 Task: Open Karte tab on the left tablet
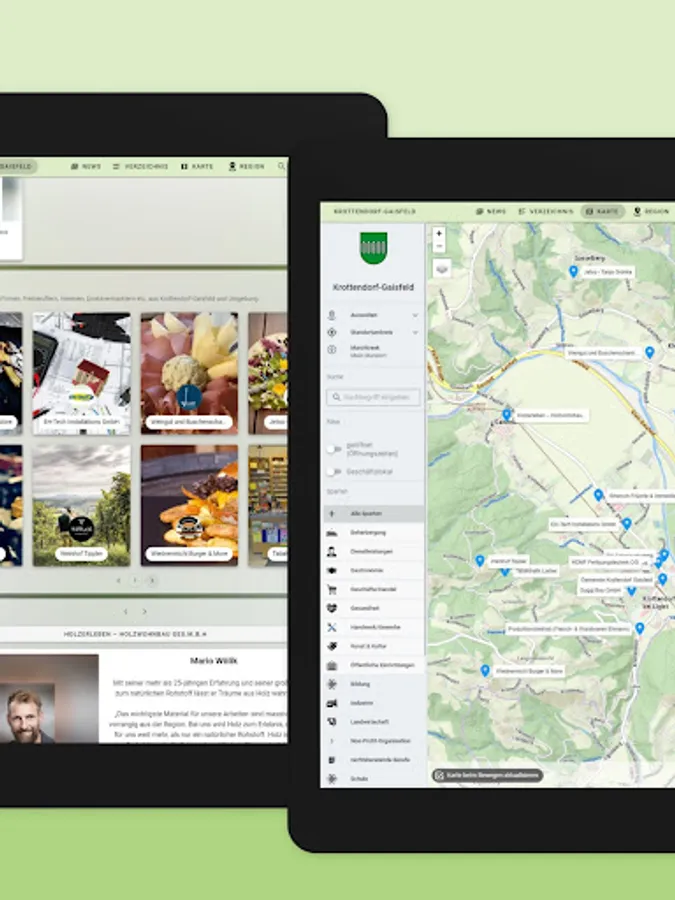click(197, 166)
